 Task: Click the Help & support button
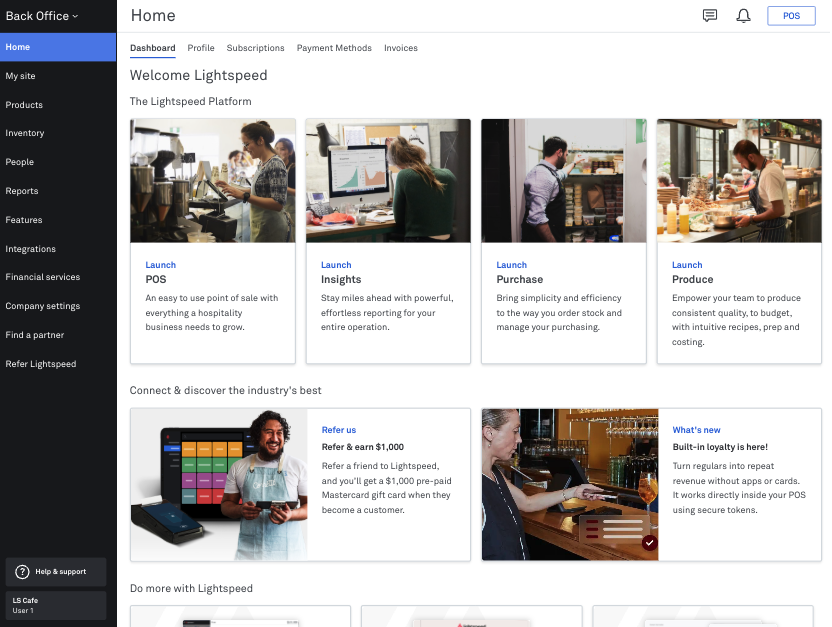[56, 571]
